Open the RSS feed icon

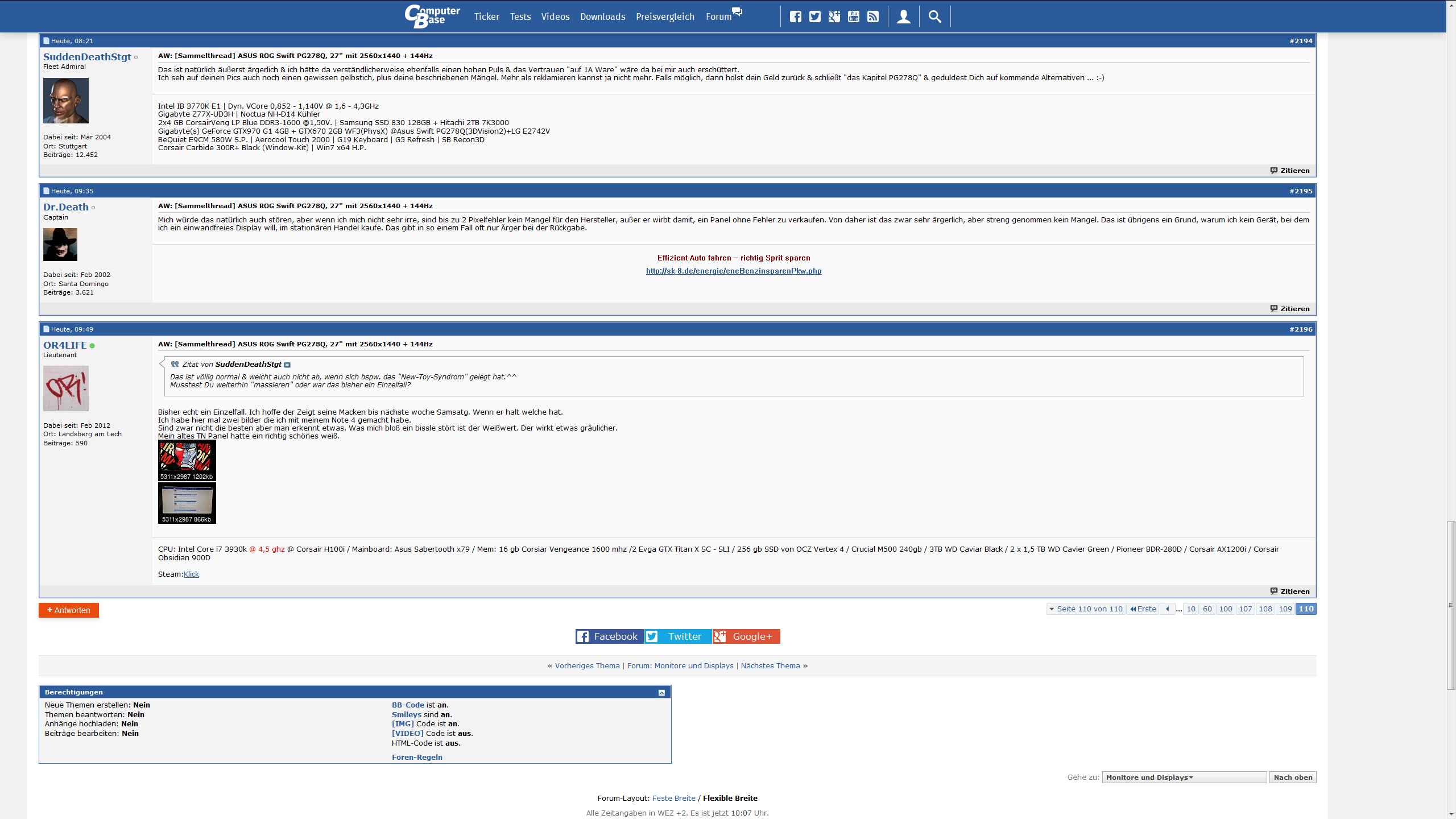872,16
